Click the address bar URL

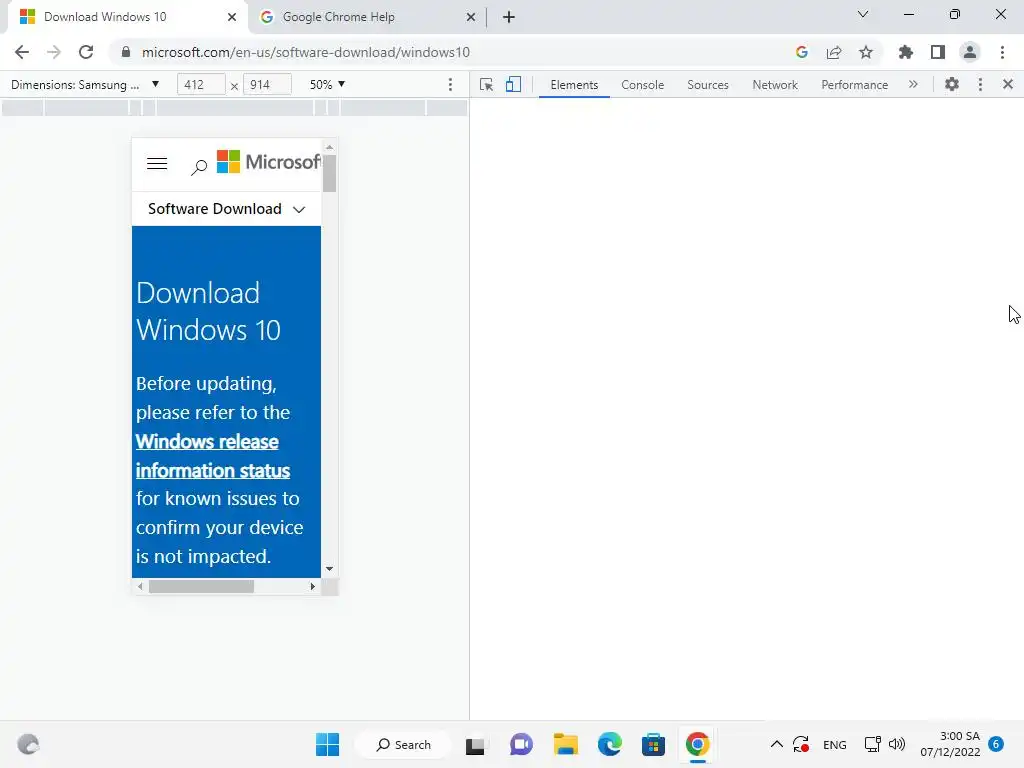[306, 52]
